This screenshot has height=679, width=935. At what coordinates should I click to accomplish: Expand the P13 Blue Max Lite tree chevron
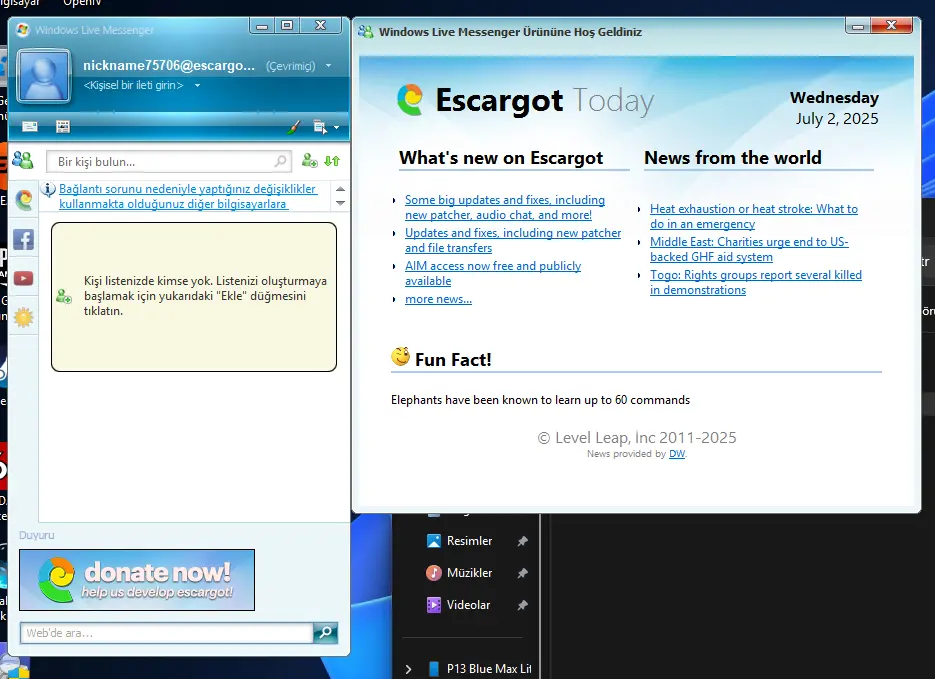(x=408, y=669)
